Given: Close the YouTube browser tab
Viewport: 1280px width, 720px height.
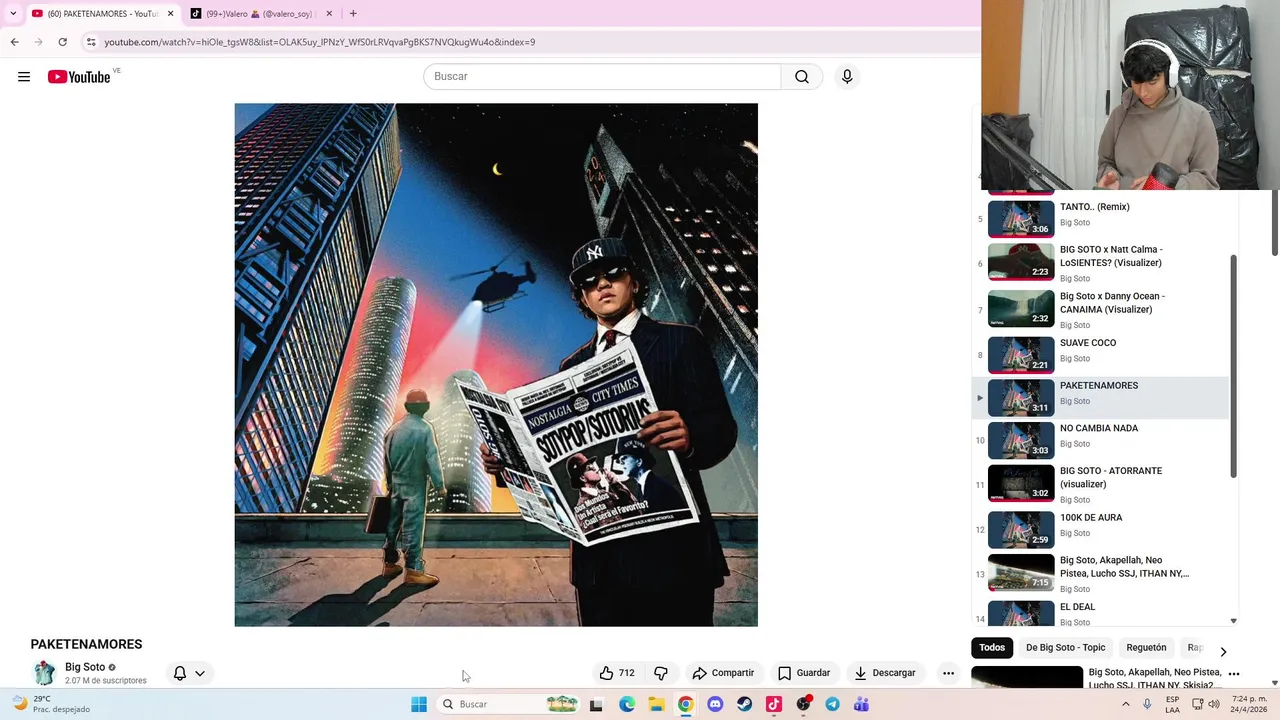Looking at the screenshot, I should coord(170,14).
